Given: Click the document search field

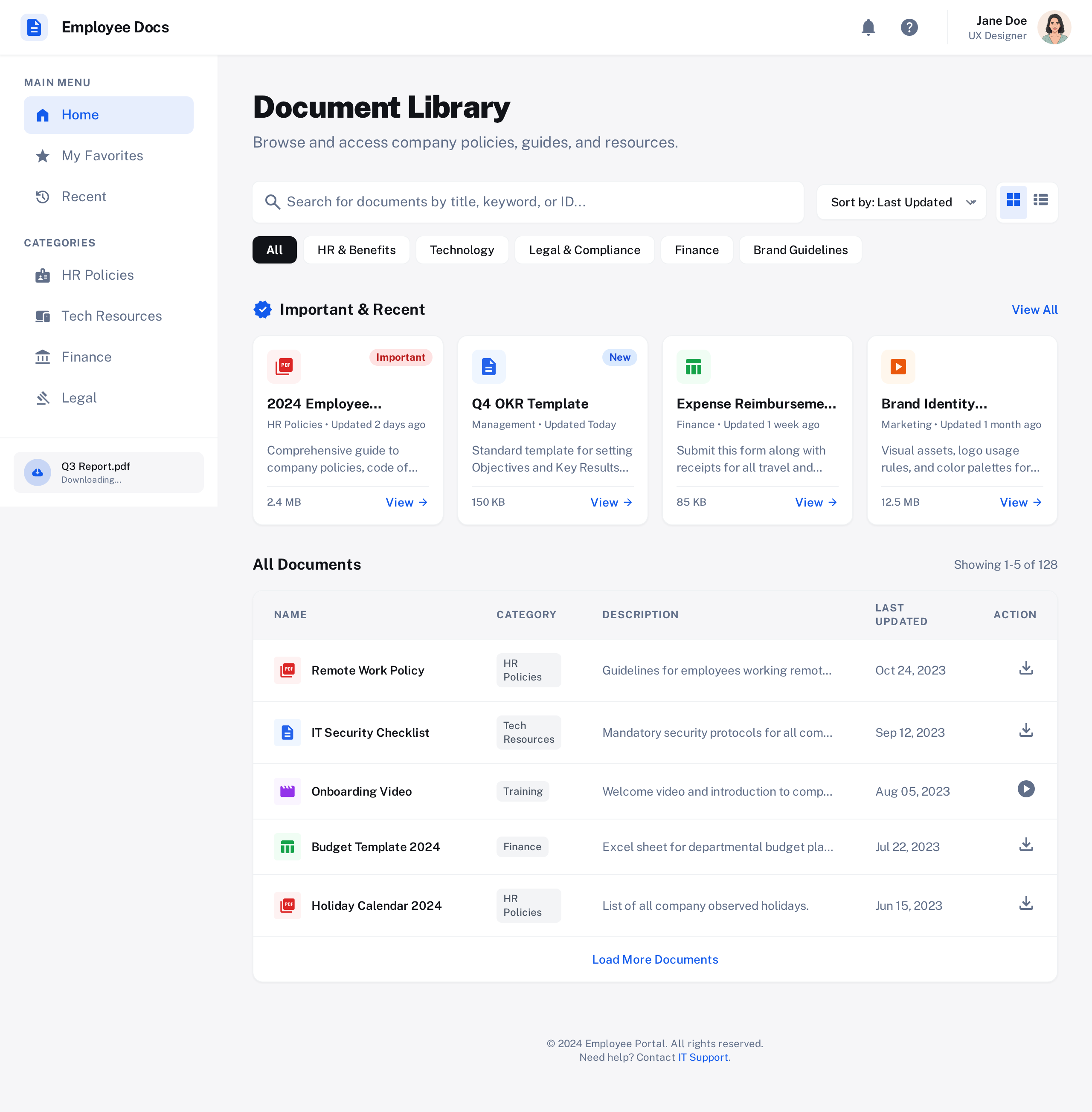Looking at the screenshot, I should tap(528, 202).
